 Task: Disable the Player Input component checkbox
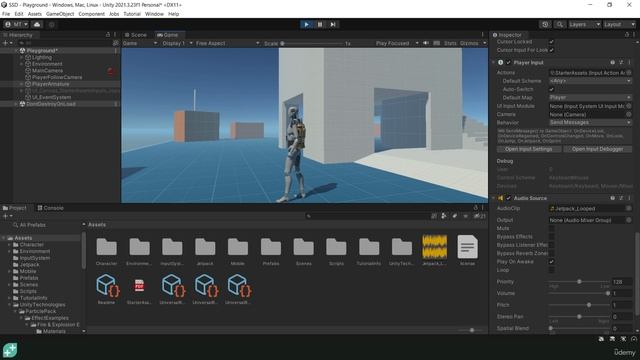(509, 62)
